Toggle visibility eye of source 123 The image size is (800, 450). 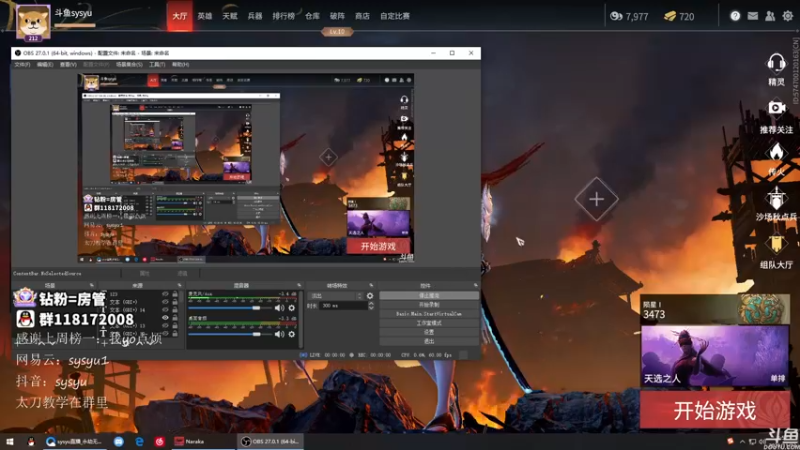165,294
